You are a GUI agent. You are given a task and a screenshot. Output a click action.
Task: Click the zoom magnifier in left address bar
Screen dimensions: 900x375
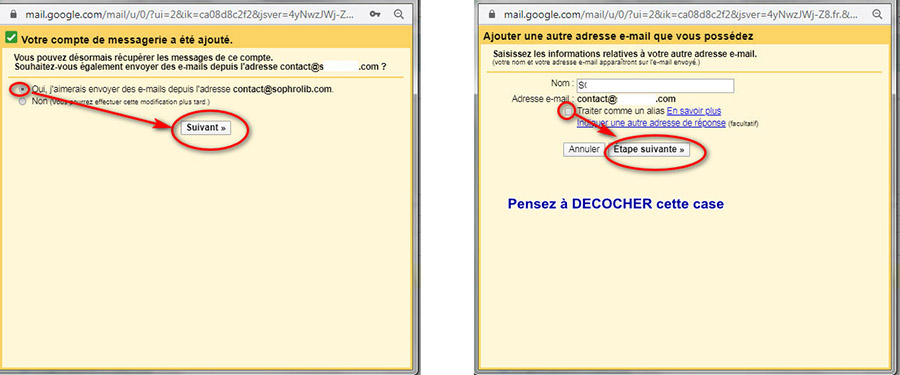click(x=399, y=14)
